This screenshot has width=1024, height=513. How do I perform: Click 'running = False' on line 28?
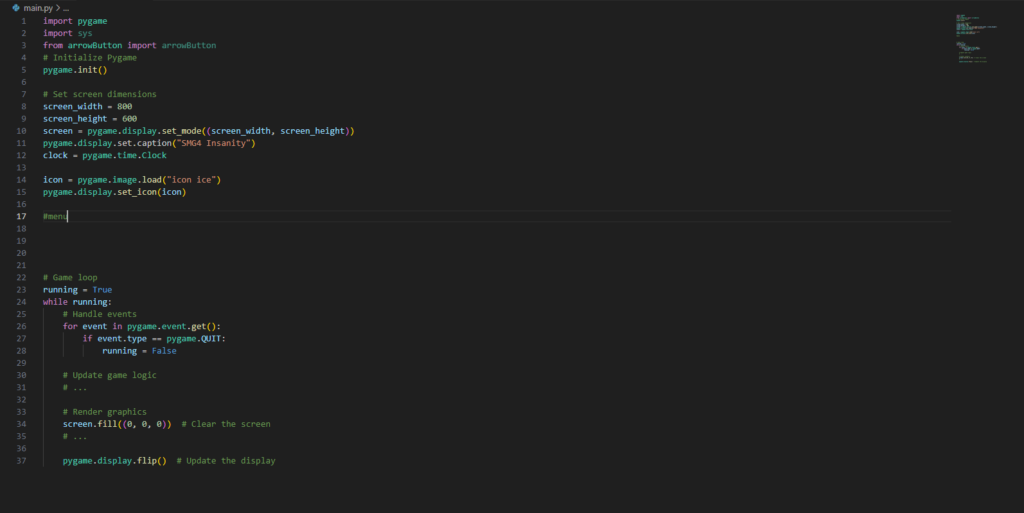click(x=139, y=351)
